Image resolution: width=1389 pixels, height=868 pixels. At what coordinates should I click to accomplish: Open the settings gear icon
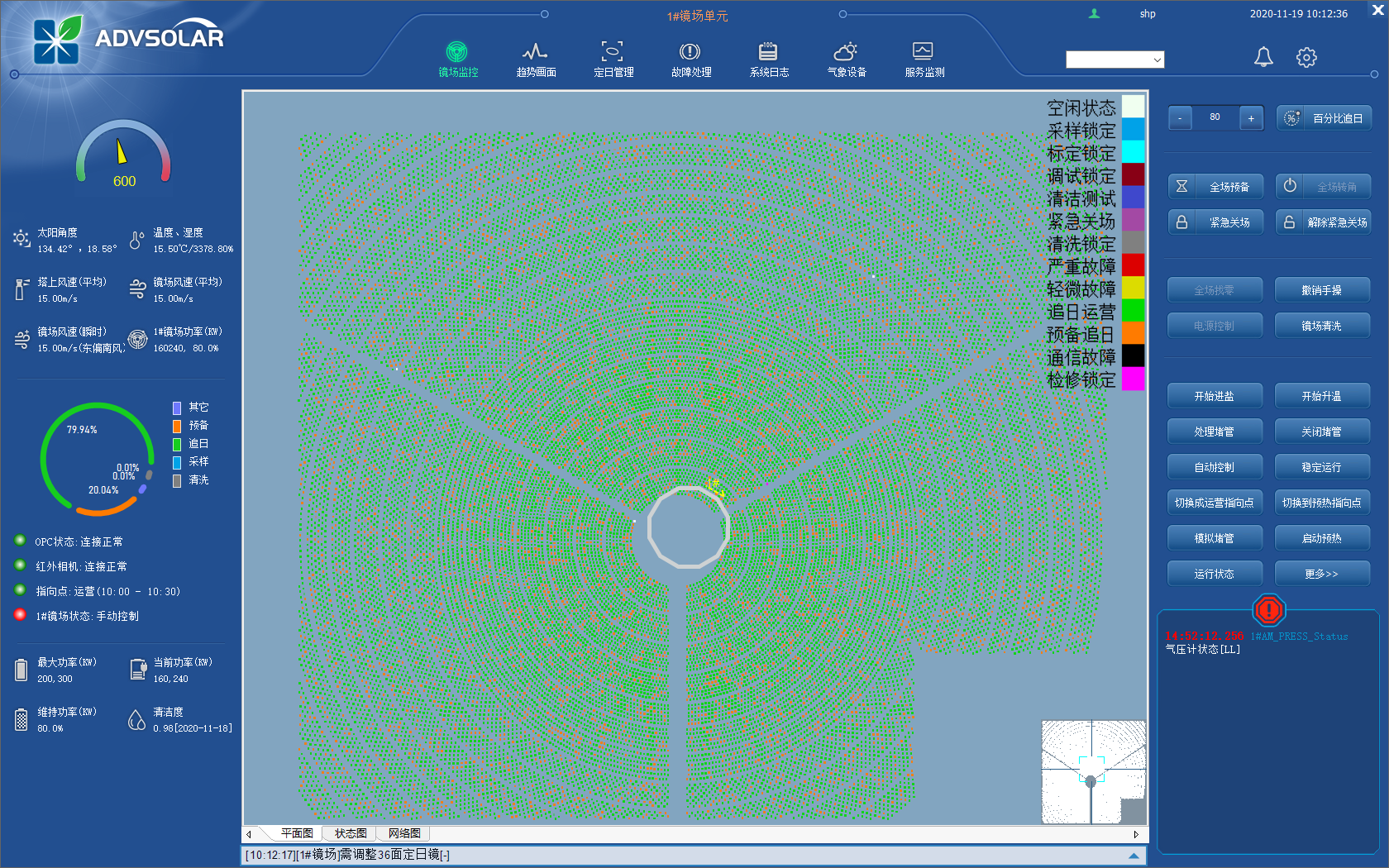pos(1306,57)
